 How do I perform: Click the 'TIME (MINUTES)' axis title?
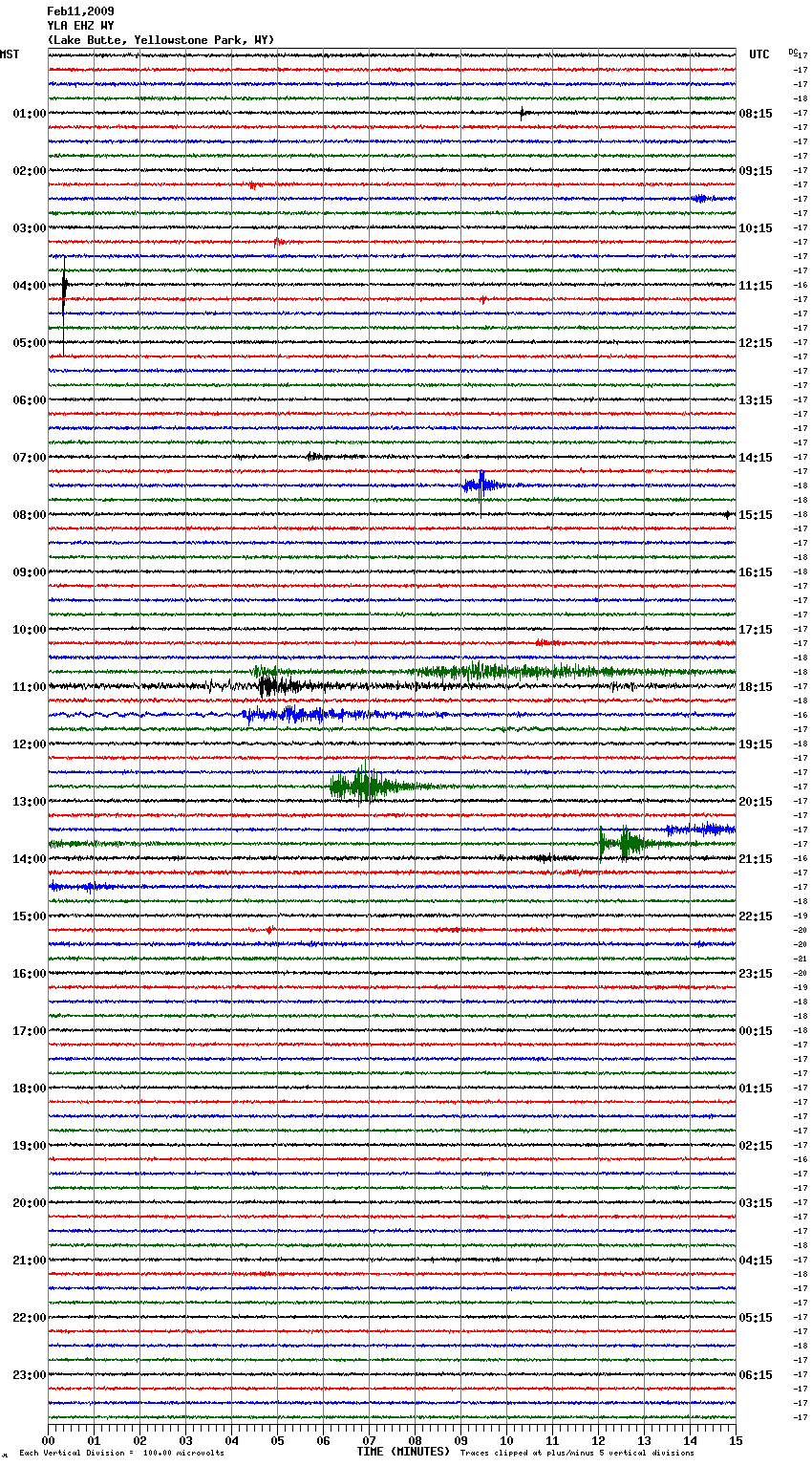[x=403, y=1452]
